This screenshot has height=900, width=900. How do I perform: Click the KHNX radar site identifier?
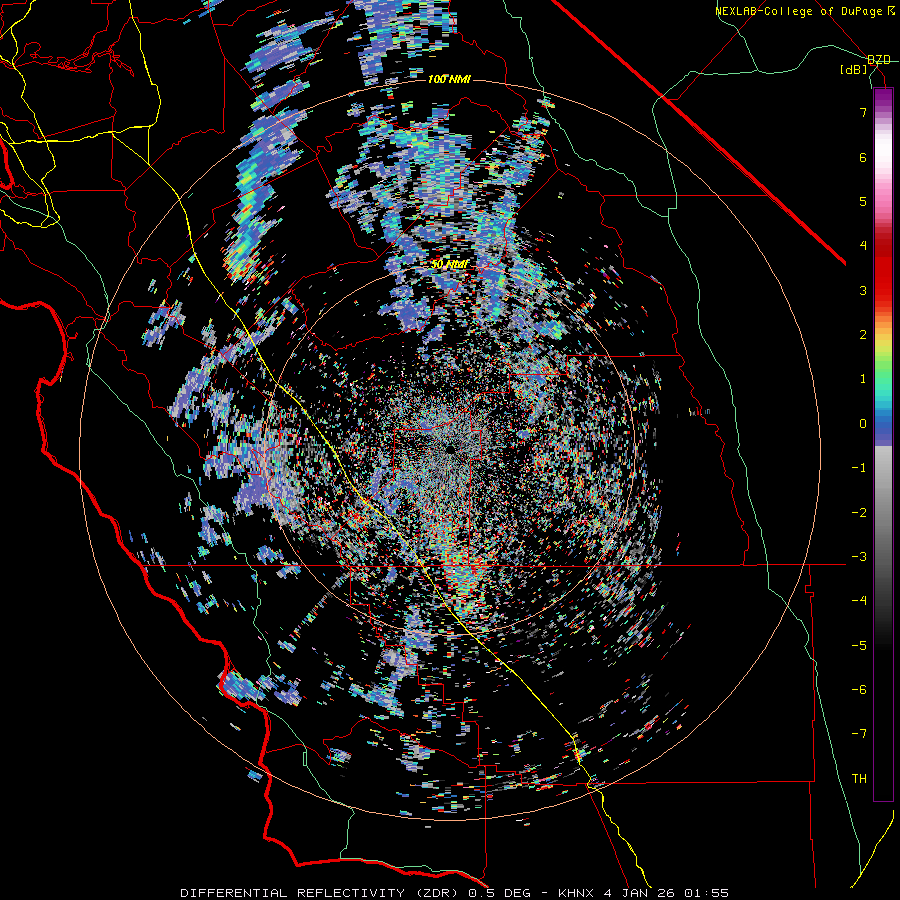point(578,893)
